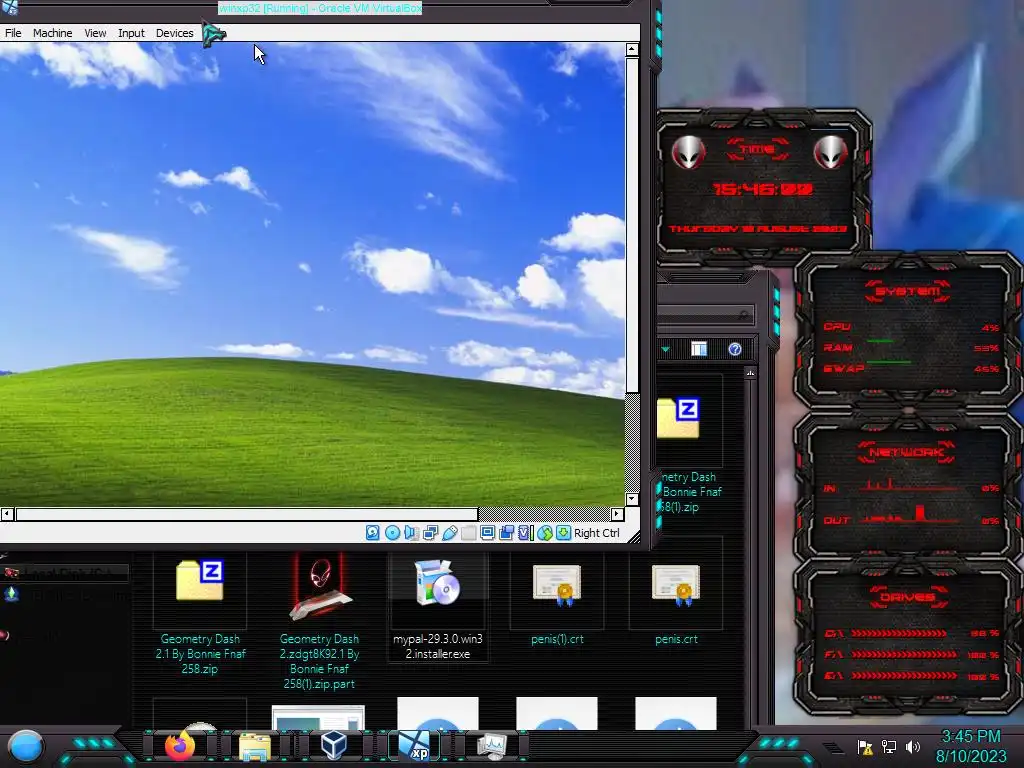Viewport: 1024px width, 768px height.
Task: Click the Right Ctrl host key label
Action: (x=597, y=533)
